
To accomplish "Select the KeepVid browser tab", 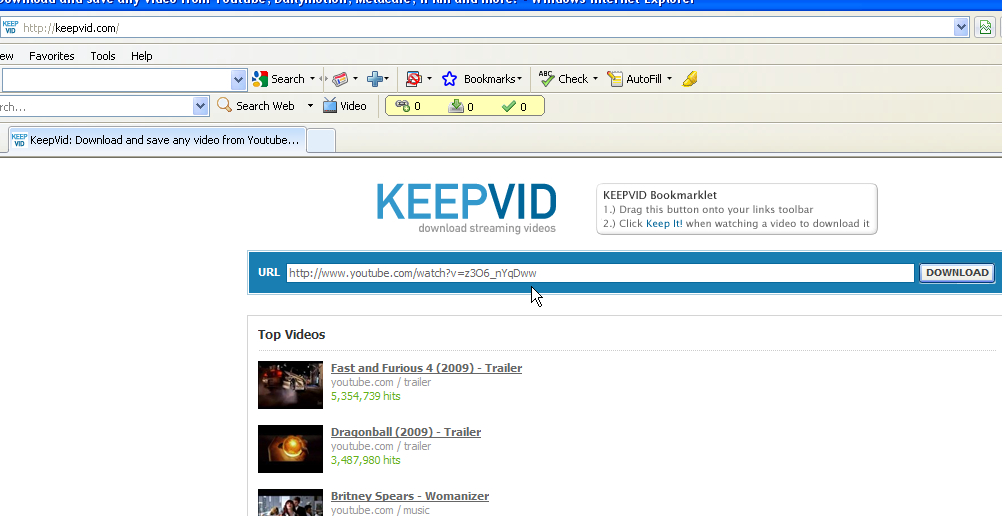I will (x=155, y=140).
